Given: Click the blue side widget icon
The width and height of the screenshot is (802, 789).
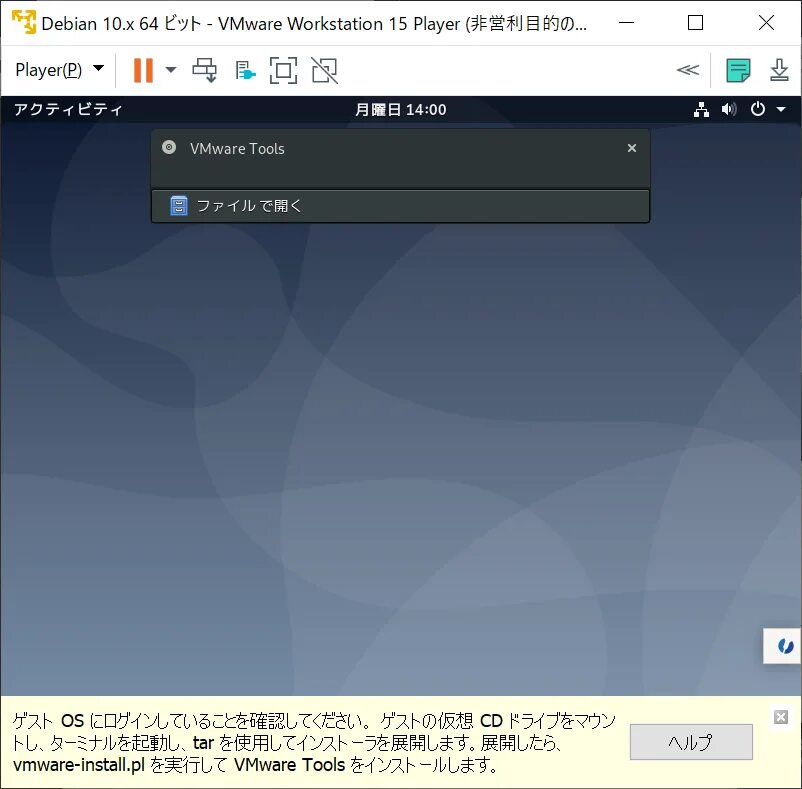Looking at the screenshot, I should (x=785, y=646).
